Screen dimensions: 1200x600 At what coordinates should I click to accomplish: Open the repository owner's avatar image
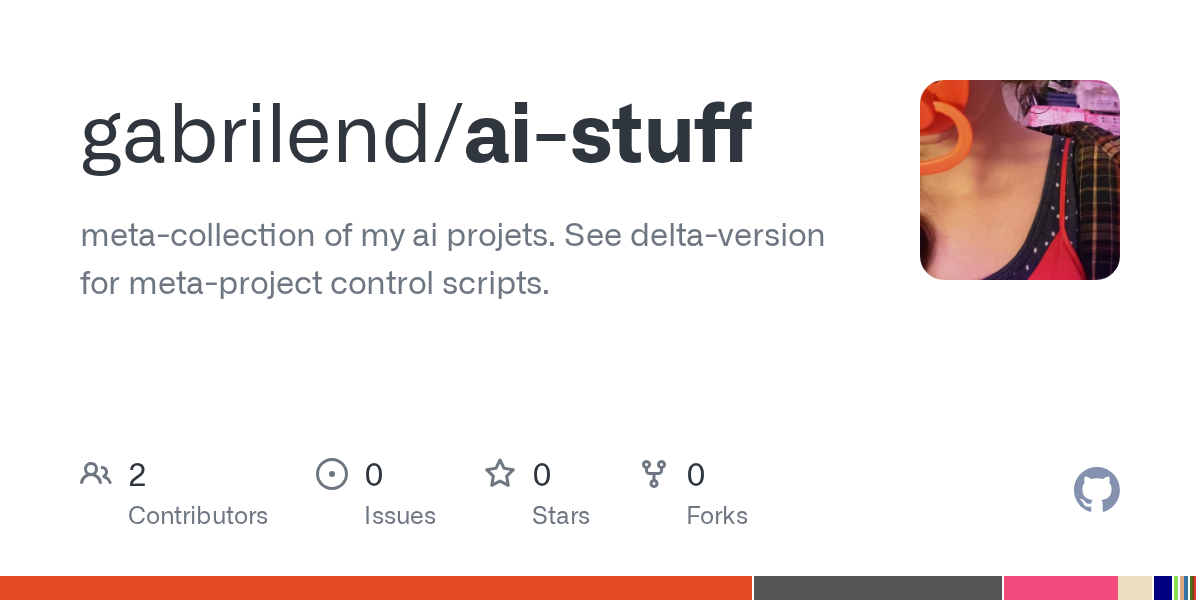pyautogui.click(x=1019, y=180)
